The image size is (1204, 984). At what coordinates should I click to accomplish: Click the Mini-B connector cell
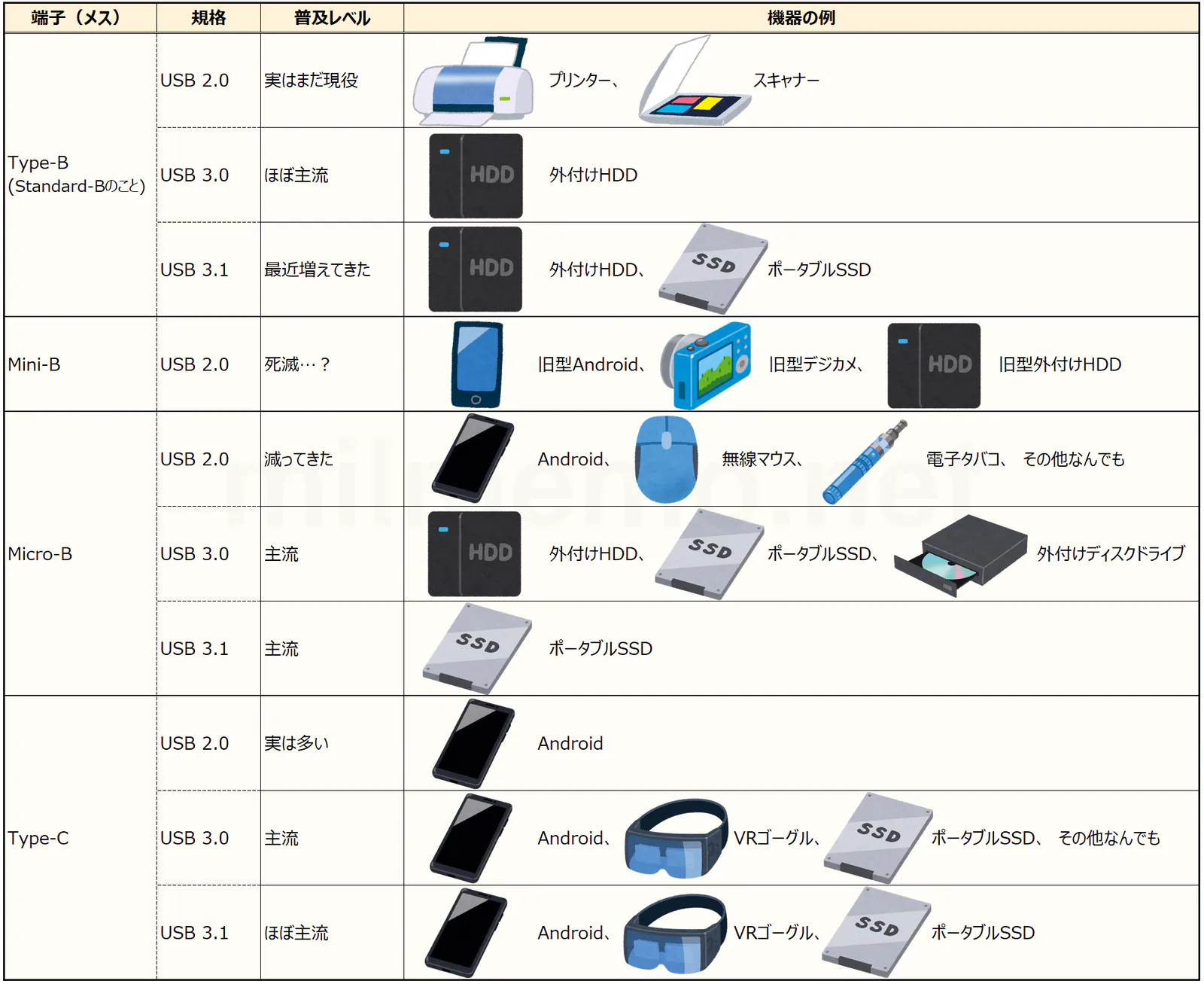click(81, 364)
